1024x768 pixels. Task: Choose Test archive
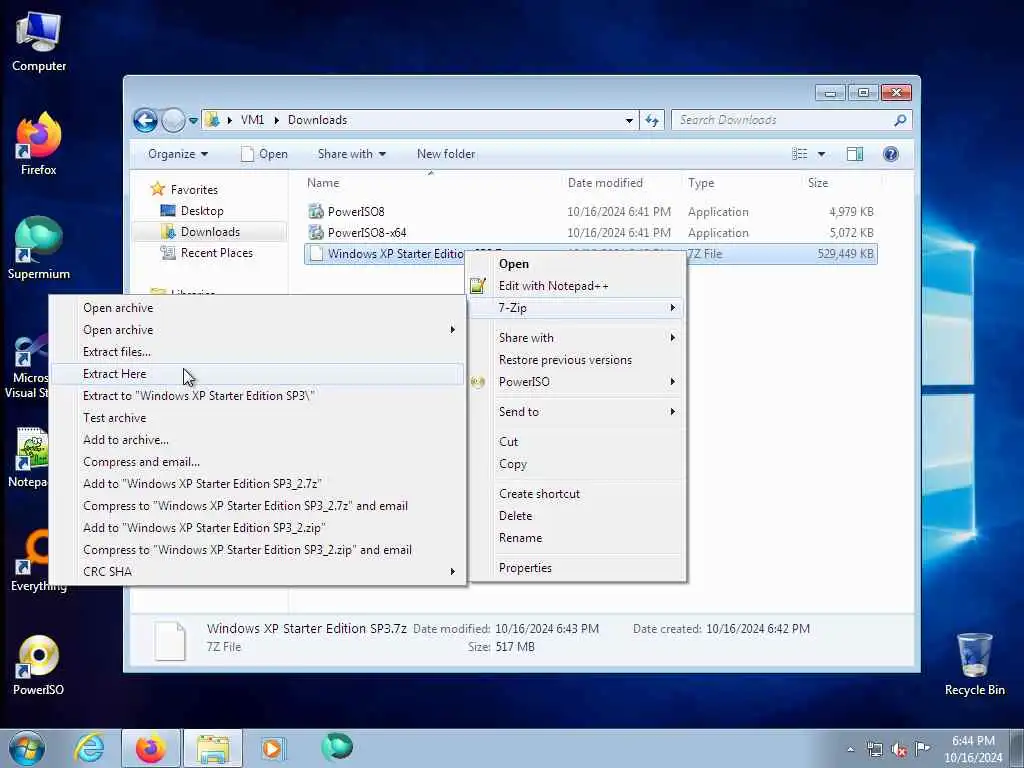click(x=257, y=418)
